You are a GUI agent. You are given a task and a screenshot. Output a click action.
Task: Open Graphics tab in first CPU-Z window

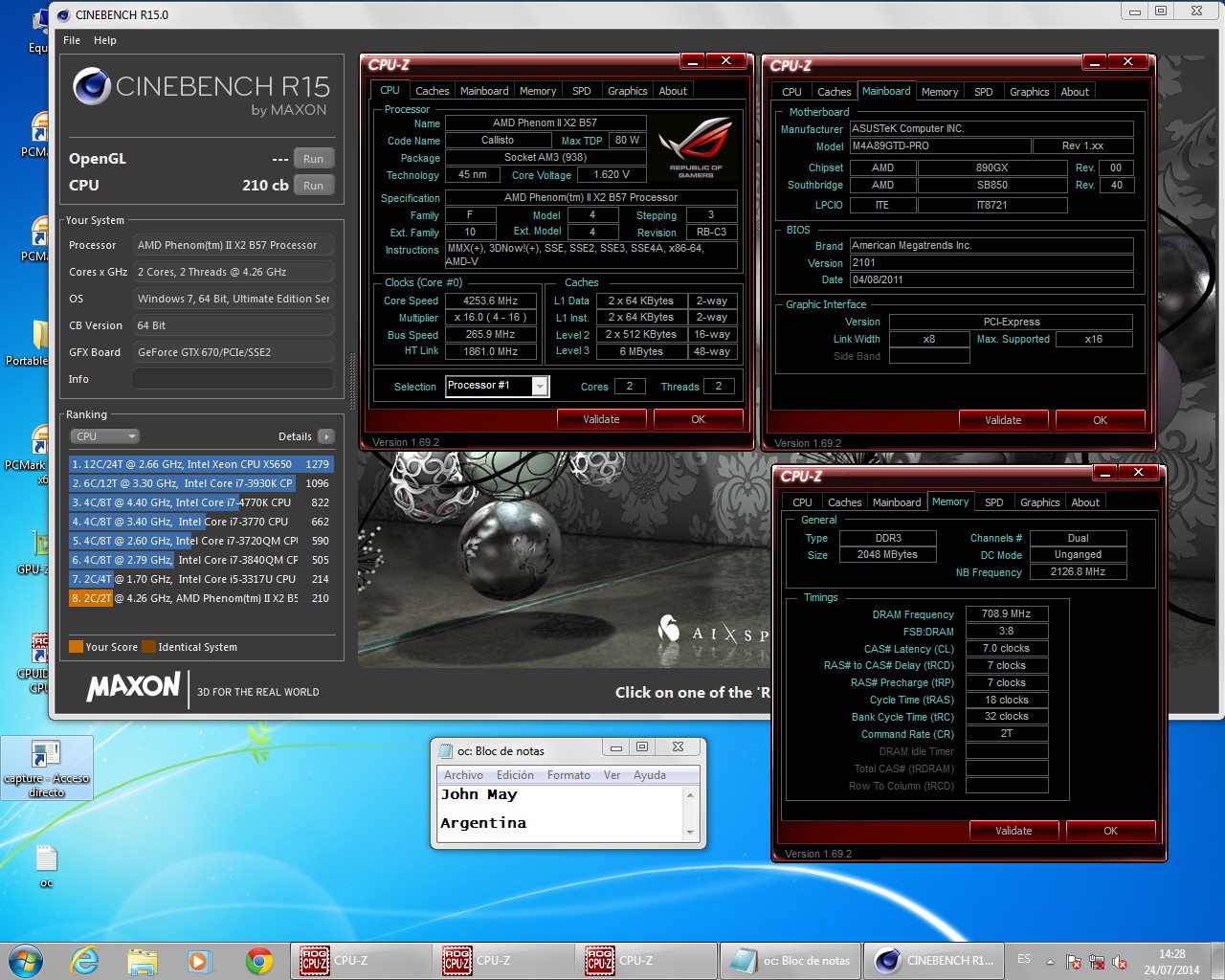628,91
